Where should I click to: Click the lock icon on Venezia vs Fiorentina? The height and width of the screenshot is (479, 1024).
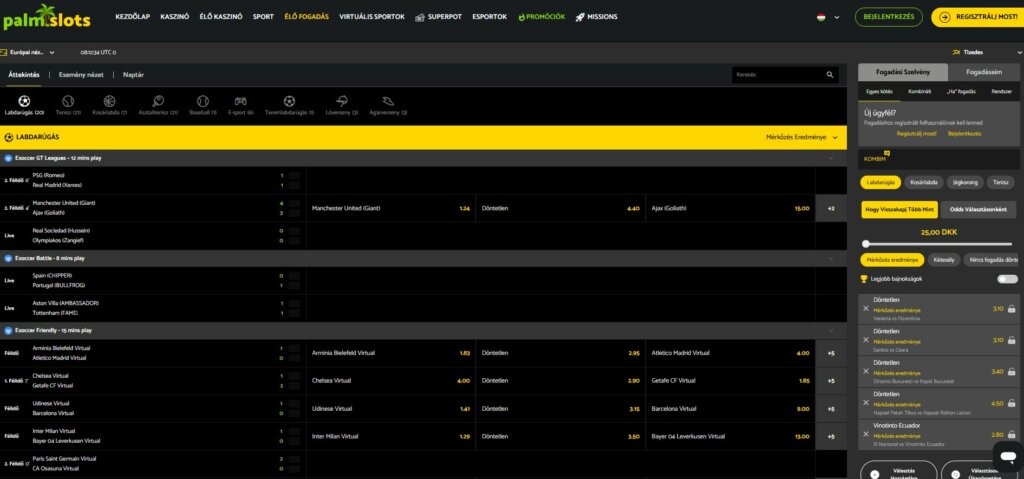[x=1012, y=308]
